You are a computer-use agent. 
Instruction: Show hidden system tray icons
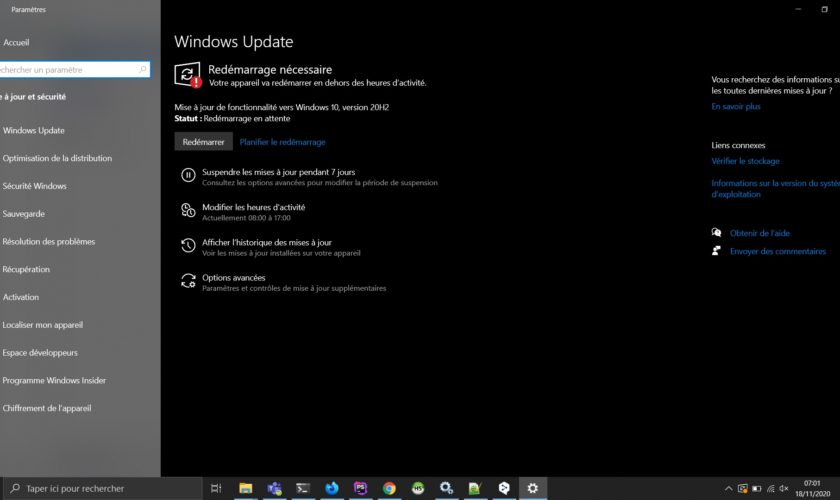pyautogui.click(x=727, y=488)
